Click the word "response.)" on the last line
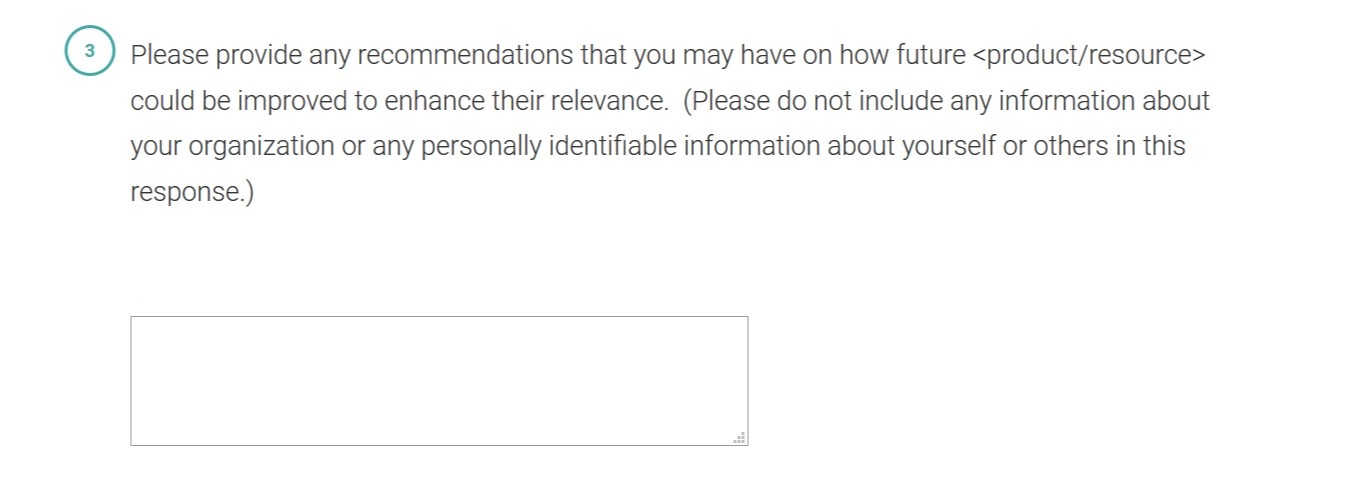 point(192,192)
